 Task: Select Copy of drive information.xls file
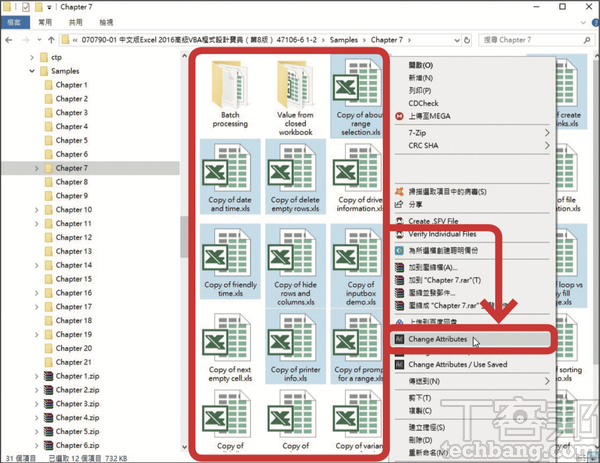357,177
